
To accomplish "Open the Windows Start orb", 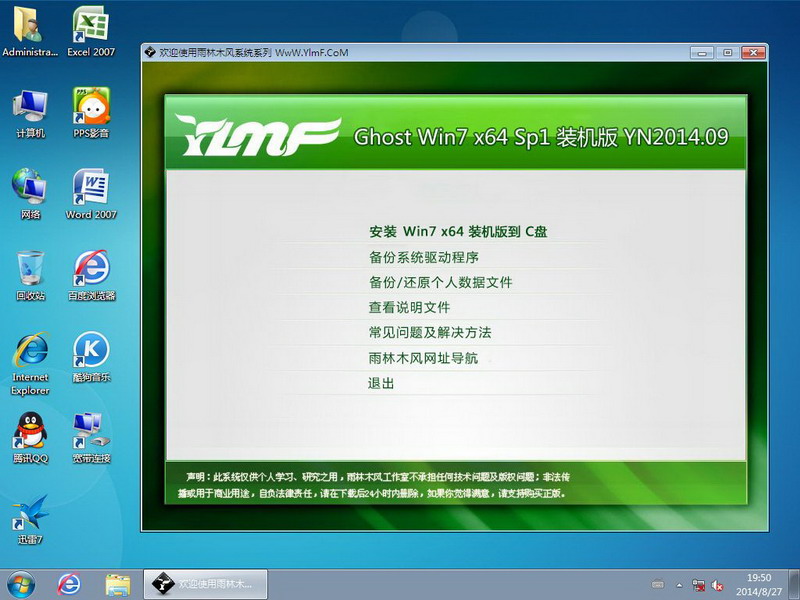I will (x=21, y=585).
